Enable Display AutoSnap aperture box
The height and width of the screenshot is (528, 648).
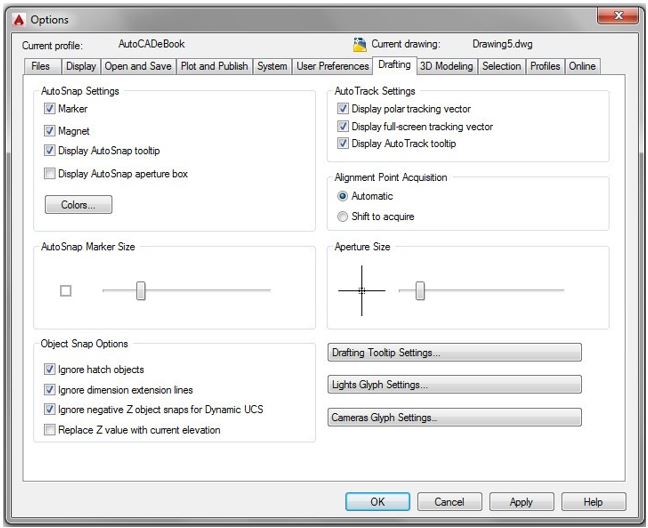pyautogui.click(x=50, y=173)
